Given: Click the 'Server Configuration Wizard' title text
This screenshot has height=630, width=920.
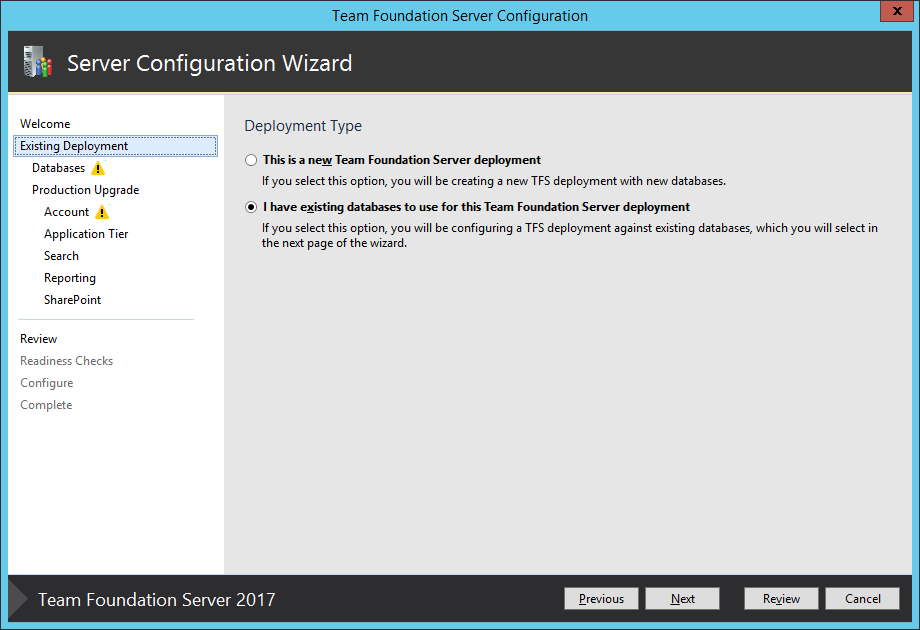Looking at the screenshot, I should [x=209, y=63].
